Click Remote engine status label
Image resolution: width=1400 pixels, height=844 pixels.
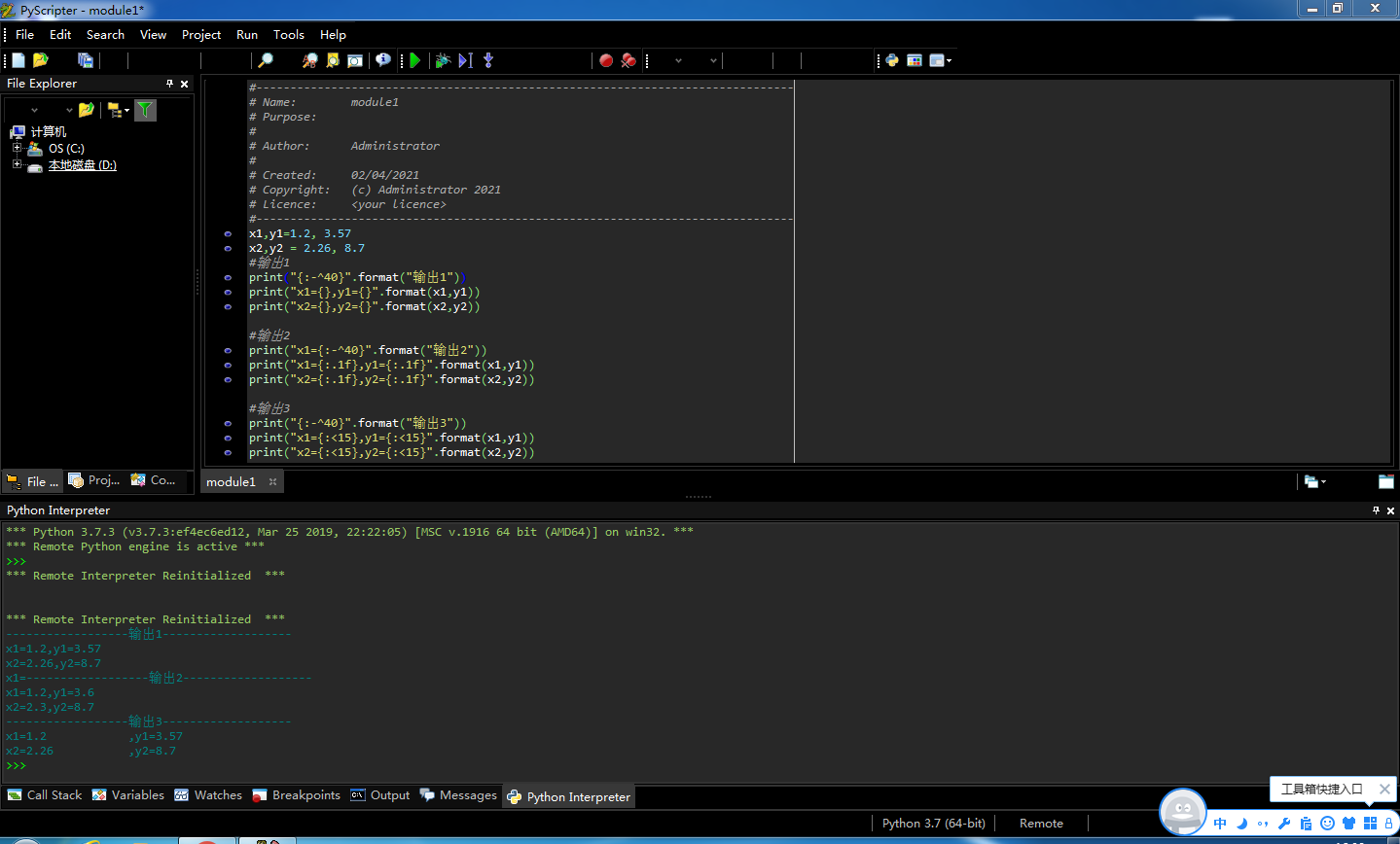pos(1041,824)
